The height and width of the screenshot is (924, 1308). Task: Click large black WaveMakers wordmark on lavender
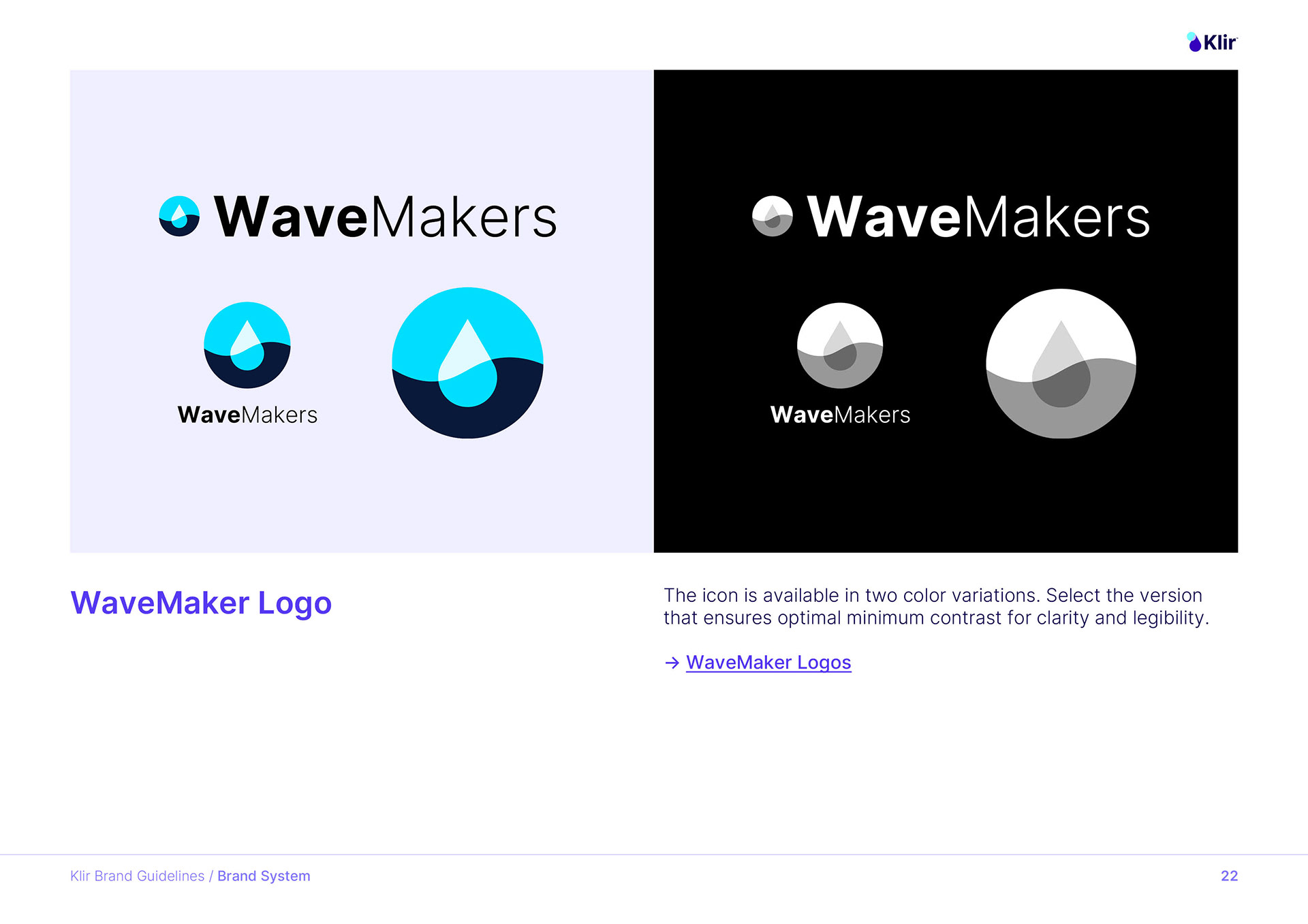[386, 217]
